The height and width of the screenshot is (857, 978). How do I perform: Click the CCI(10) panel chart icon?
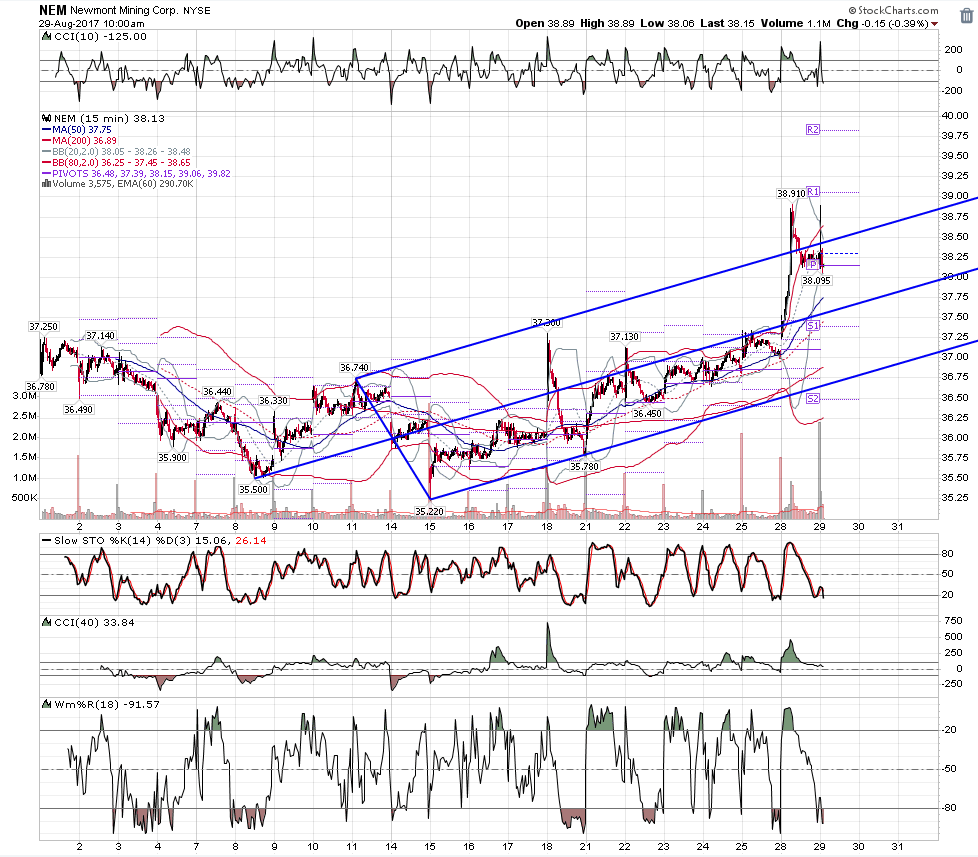coord(46,36)
